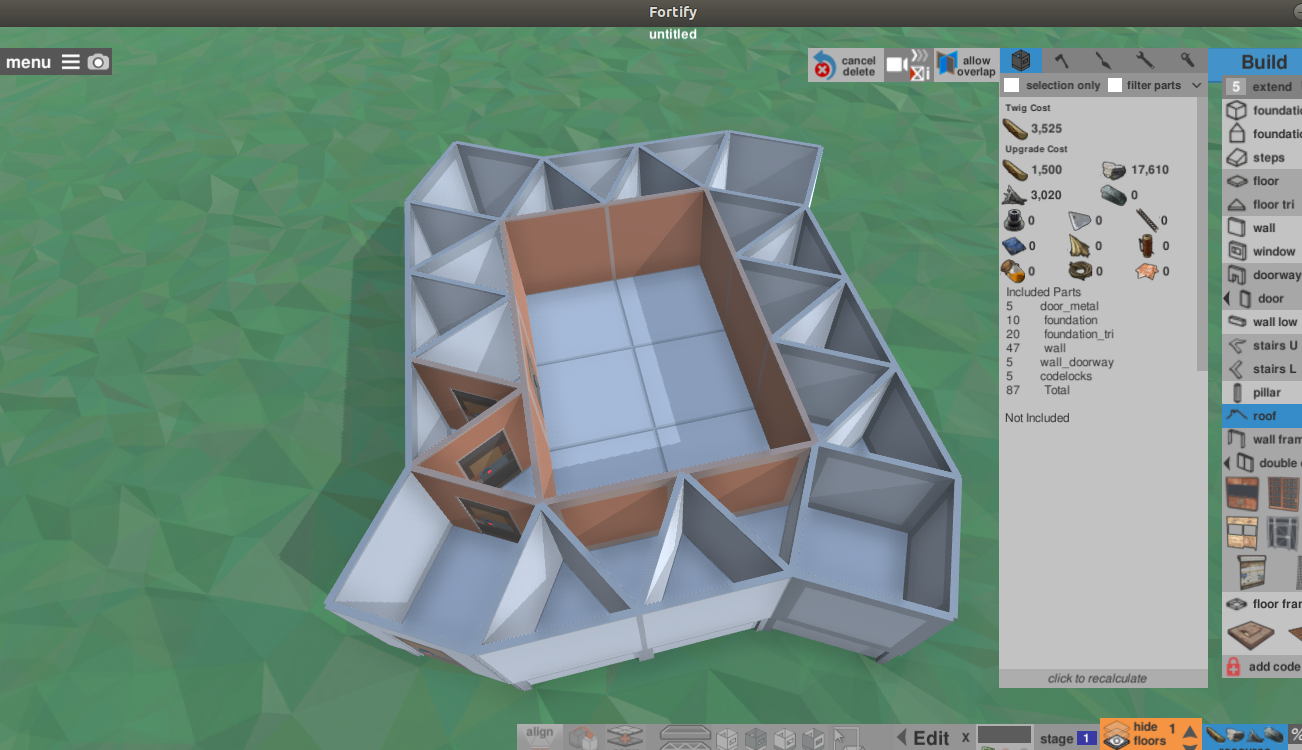Screen dimensions: 1302x750
Task: Toggle the camera info icon
Action: coord(908,66)
